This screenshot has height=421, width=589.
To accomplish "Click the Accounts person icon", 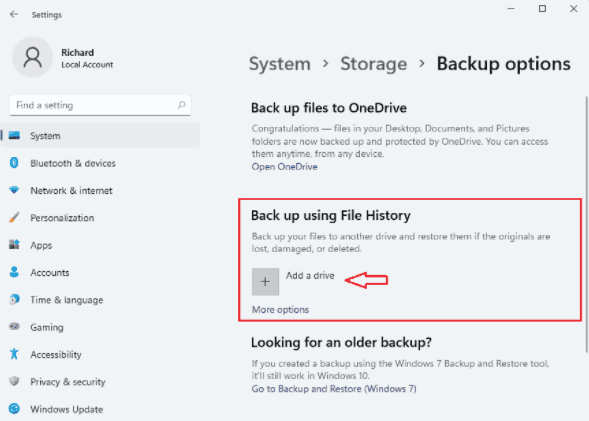I will click(14, 272).
